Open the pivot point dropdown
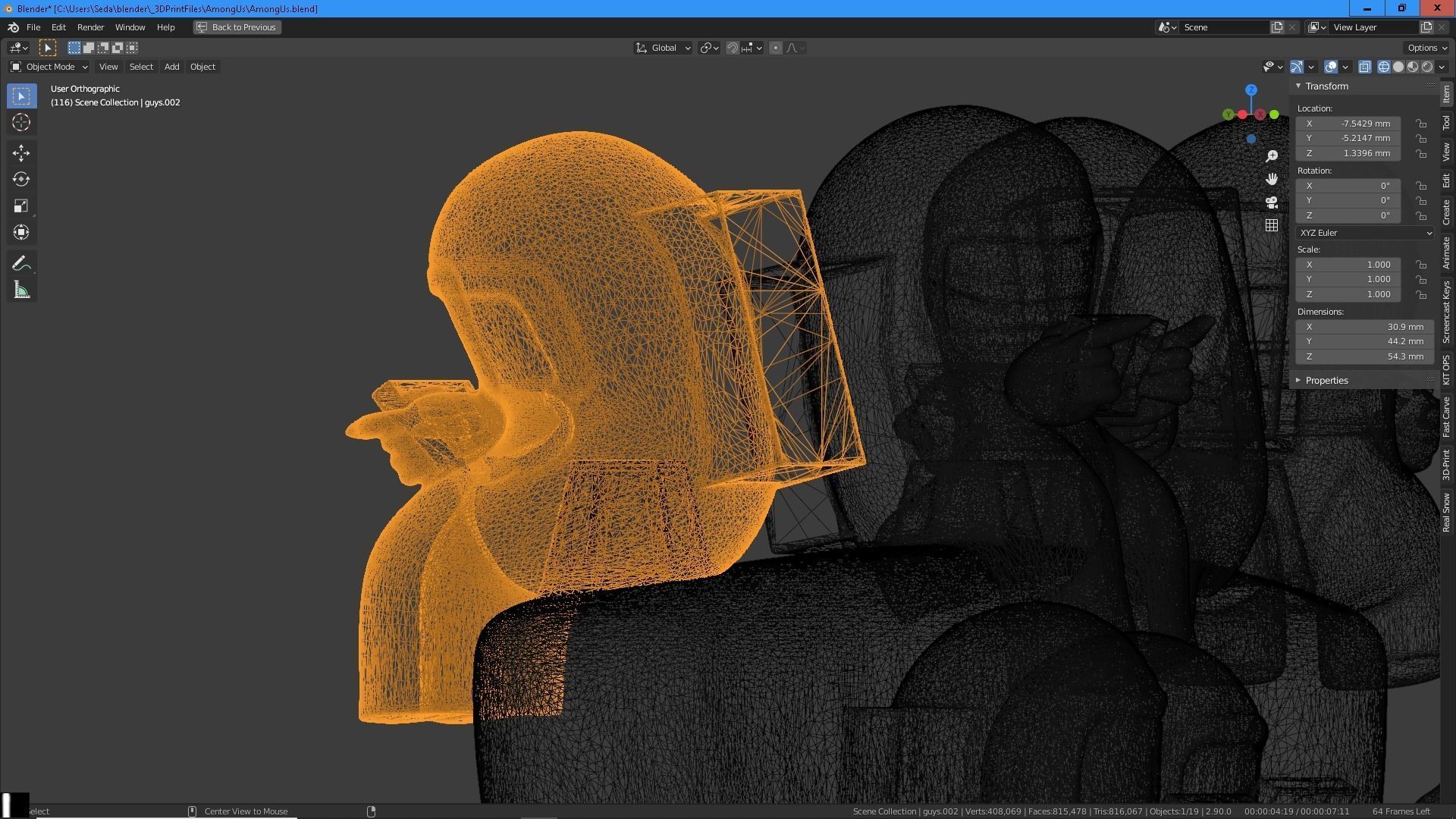The image size is (1456, 819). [709, 48]
